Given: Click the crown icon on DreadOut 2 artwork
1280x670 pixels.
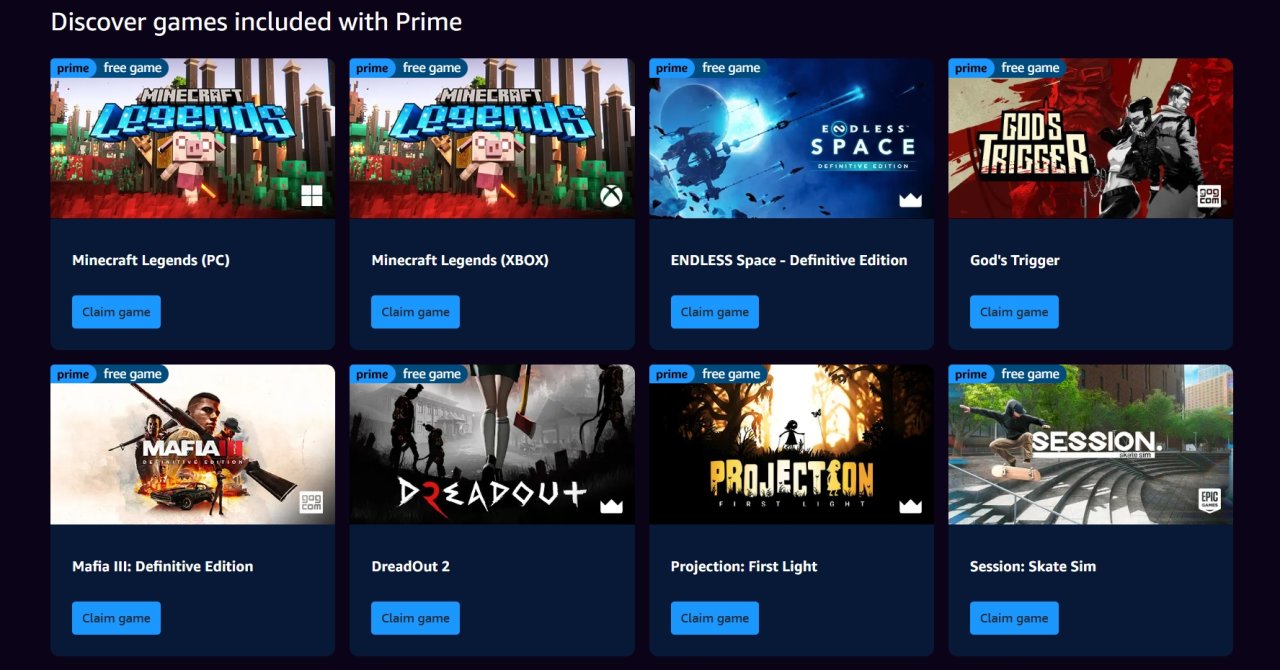Looking at the screenshot, I should pyautogui.click(x=611, y=506).
